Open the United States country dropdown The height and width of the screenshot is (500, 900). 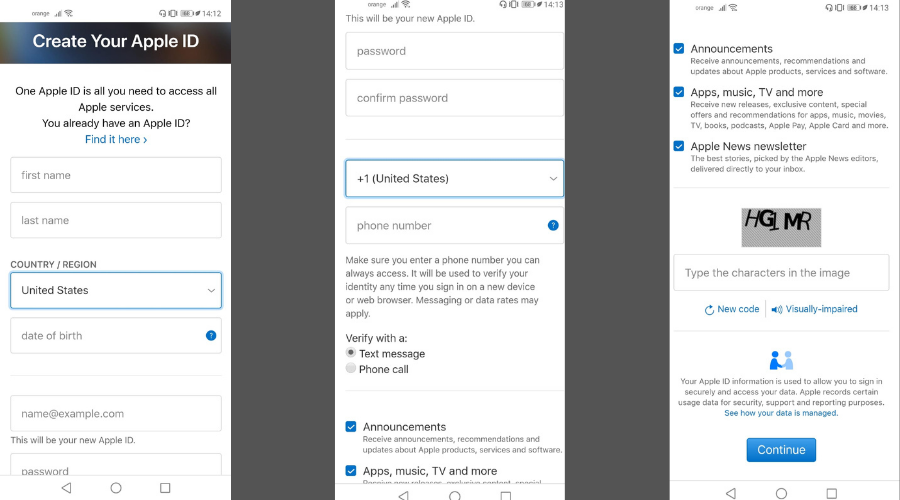point(116,290)
